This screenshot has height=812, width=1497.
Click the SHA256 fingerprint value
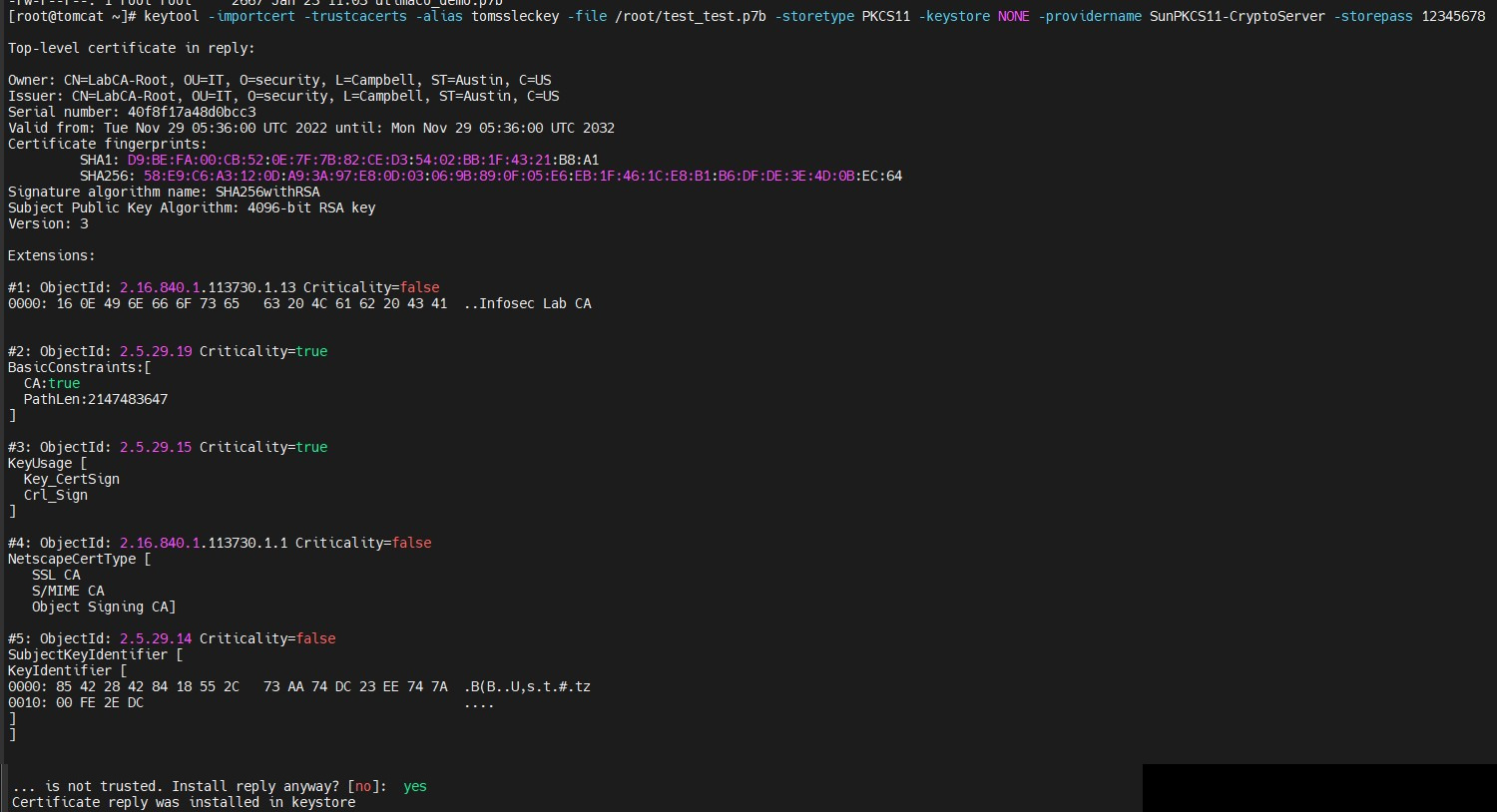click(523, 176)
